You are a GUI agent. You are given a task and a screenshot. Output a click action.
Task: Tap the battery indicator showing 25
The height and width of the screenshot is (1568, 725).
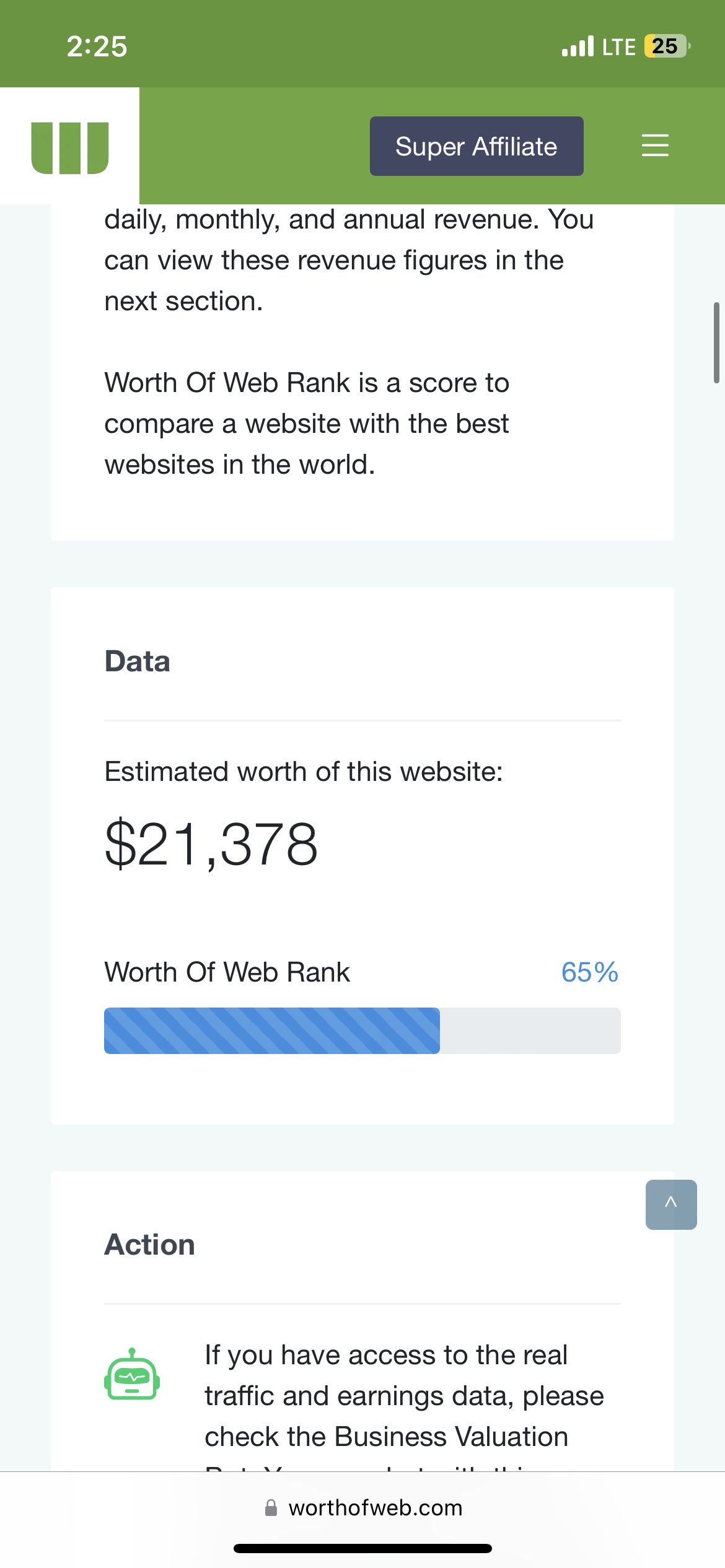[x=666, y=46]
